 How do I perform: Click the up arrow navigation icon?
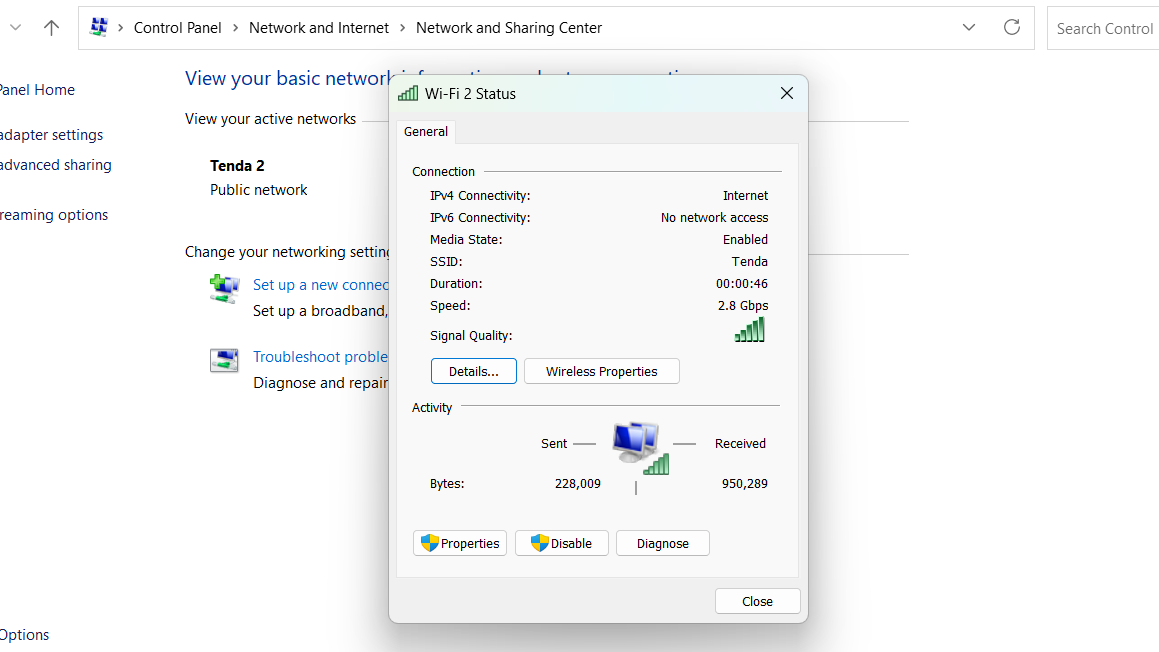(x=51, y=28)
